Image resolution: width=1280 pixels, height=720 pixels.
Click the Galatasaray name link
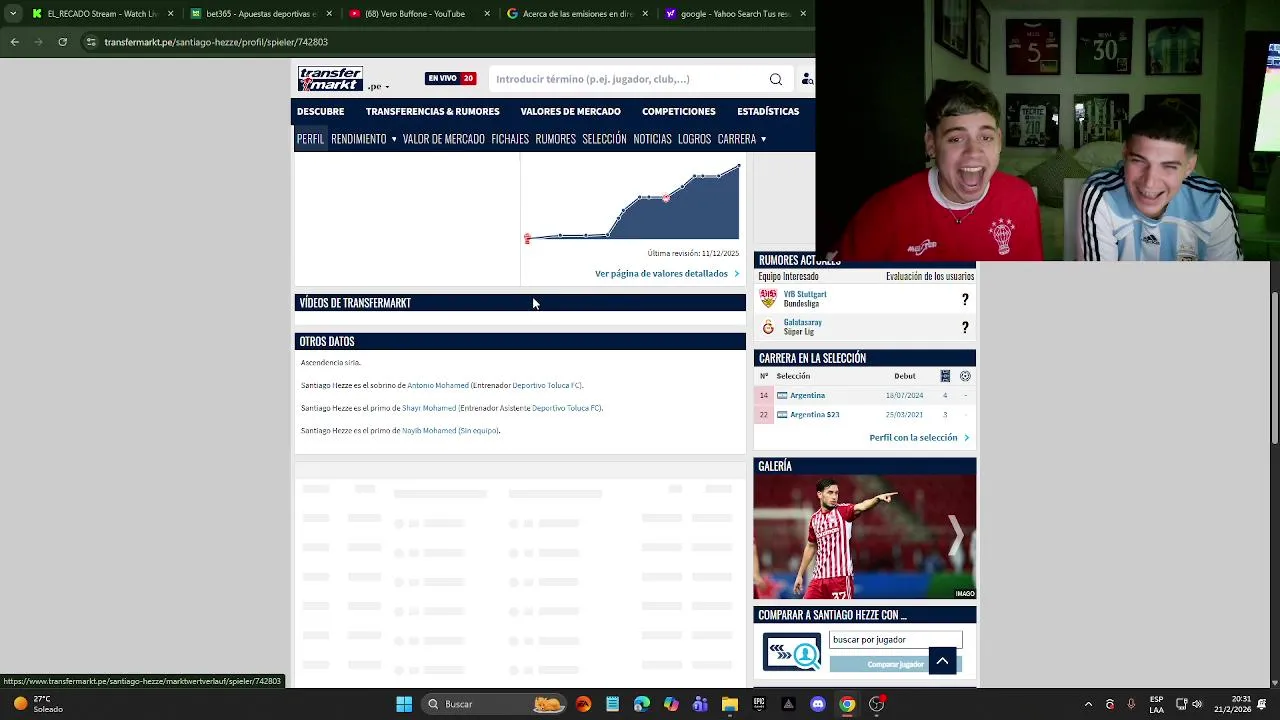803,322
